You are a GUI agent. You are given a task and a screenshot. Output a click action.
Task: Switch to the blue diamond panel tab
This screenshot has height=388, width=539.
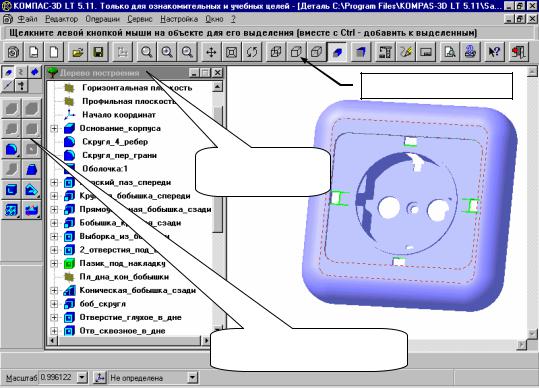click(35, 72)
